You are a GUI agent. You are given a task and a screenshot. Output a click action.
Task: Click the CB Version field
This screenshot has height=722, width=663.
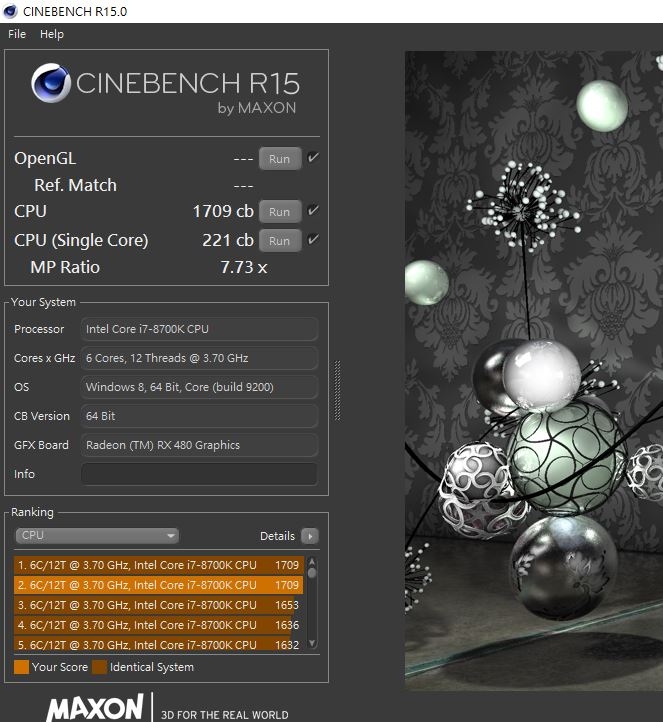coord(199,416)
